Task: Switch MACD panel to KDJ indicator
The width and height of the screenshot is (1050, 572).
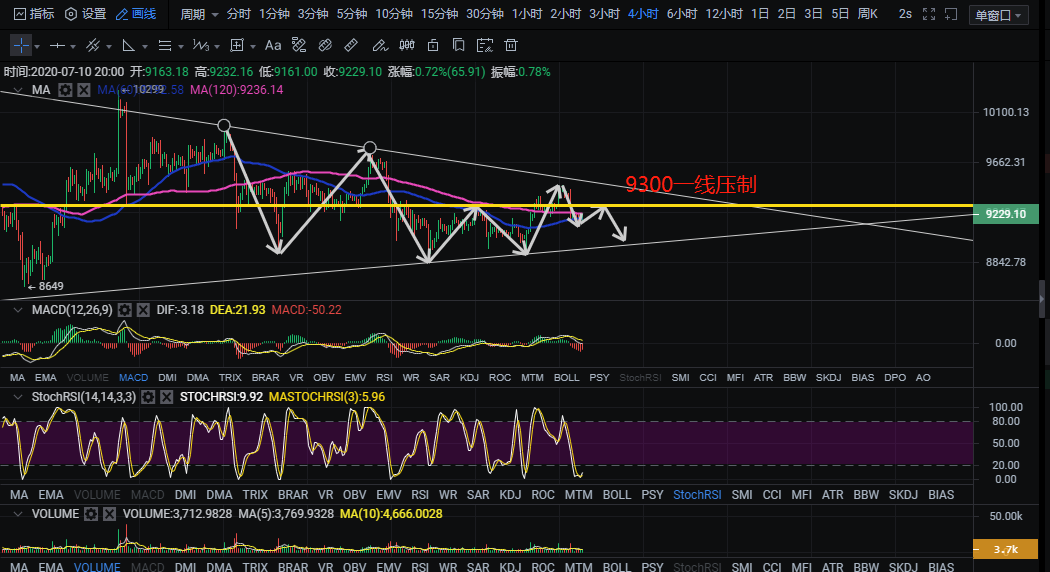Action: [469, 378]
